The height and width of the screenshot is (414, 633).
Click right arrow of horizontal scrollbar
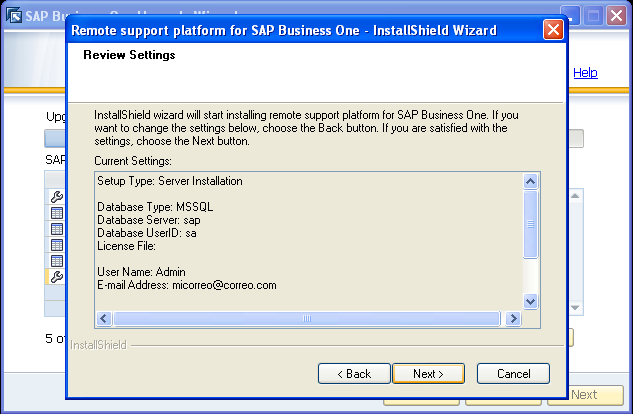point(513,318)
